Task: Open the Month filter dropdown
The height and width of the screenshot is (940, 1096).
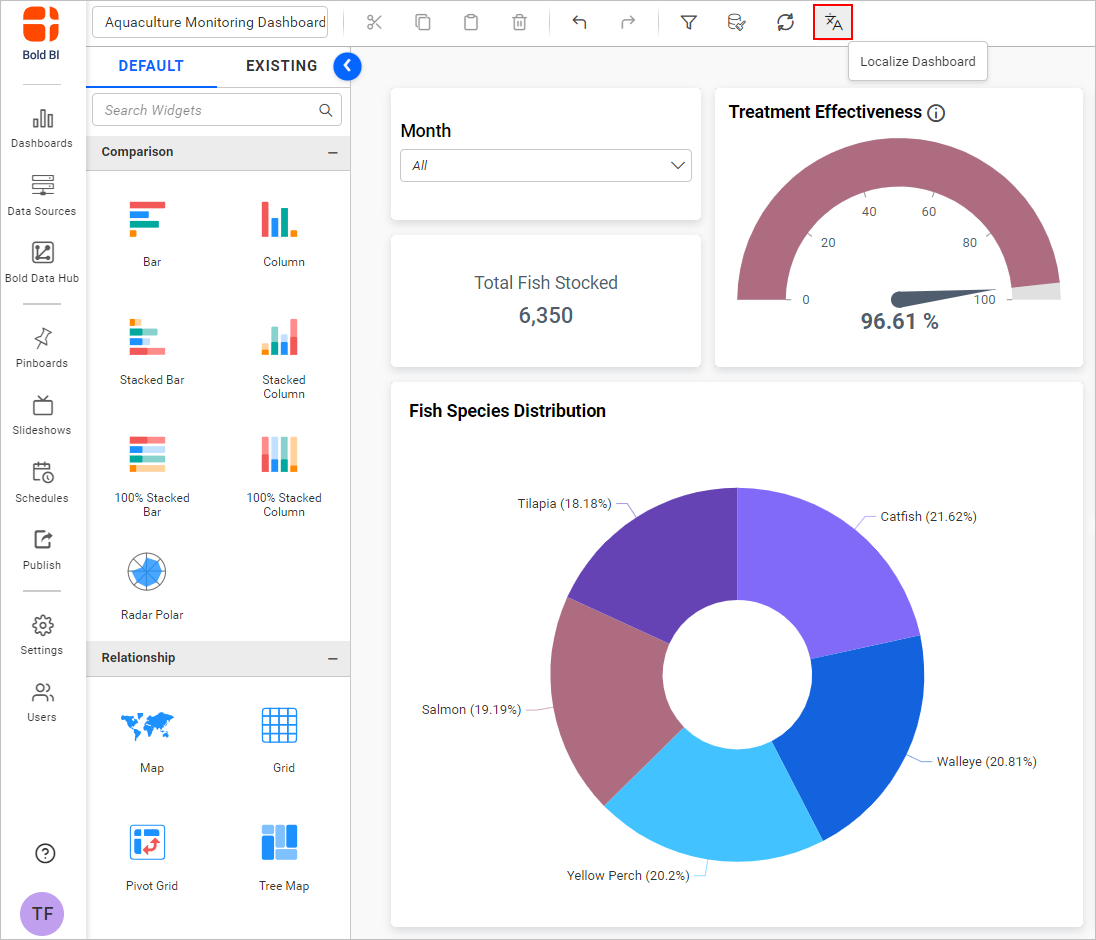Action: pos(545,166)
